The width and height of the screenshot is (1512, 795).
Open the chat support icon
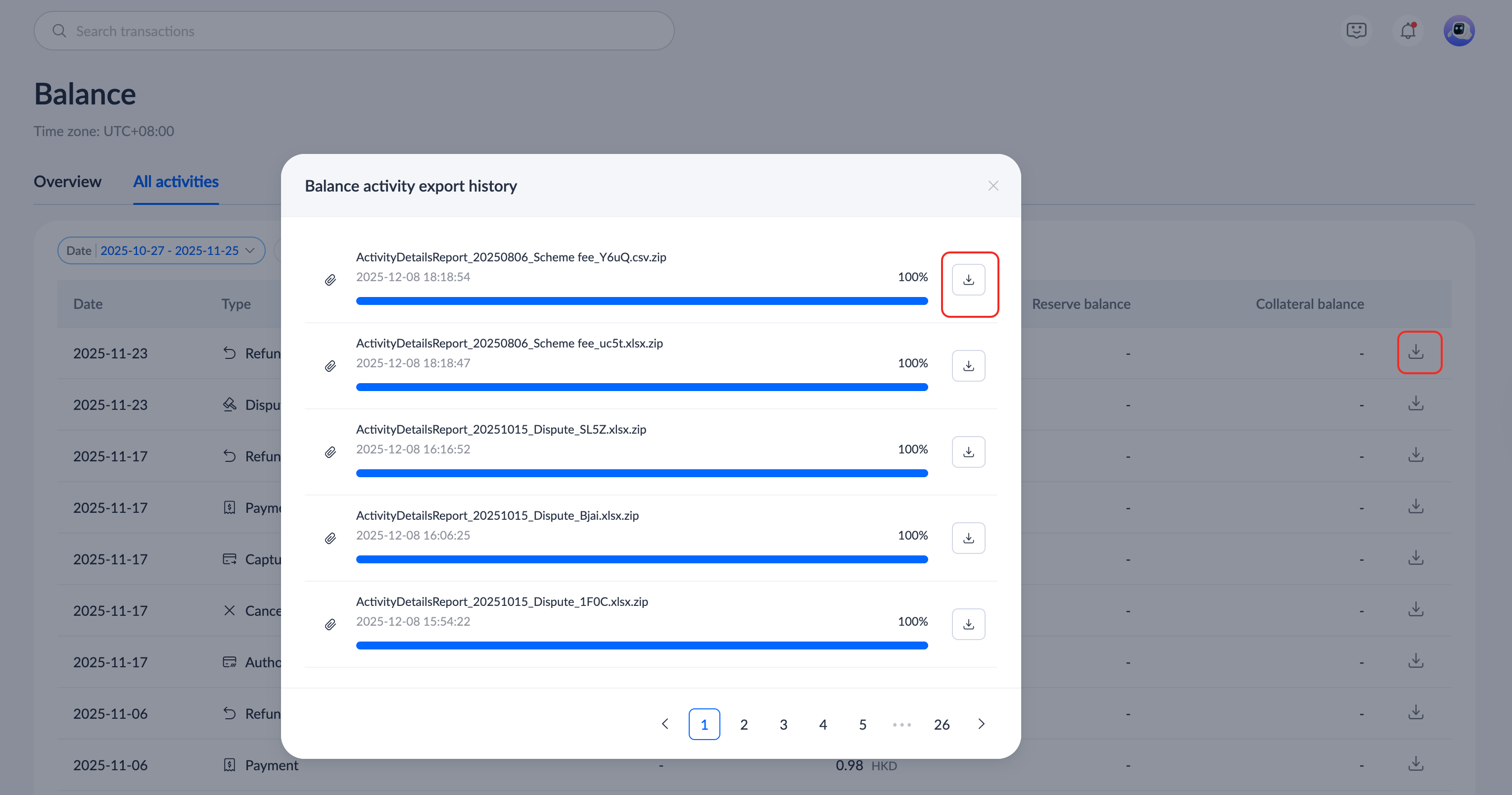pyautogui.click(x=1356, y=31)
